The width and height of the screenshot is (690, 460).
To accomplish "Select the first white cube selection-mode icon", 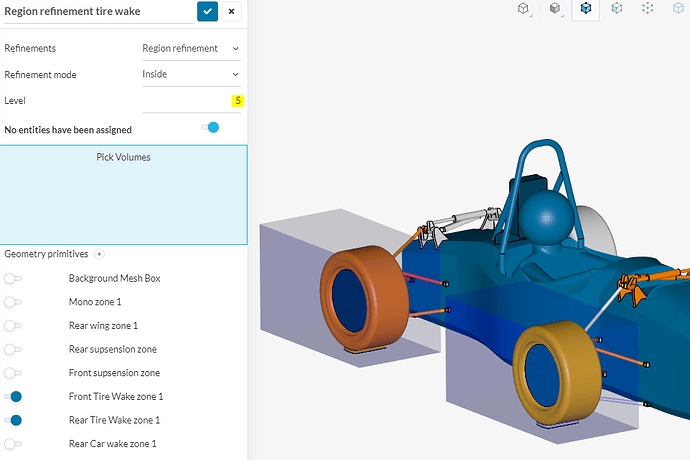I will coord(523,9).
